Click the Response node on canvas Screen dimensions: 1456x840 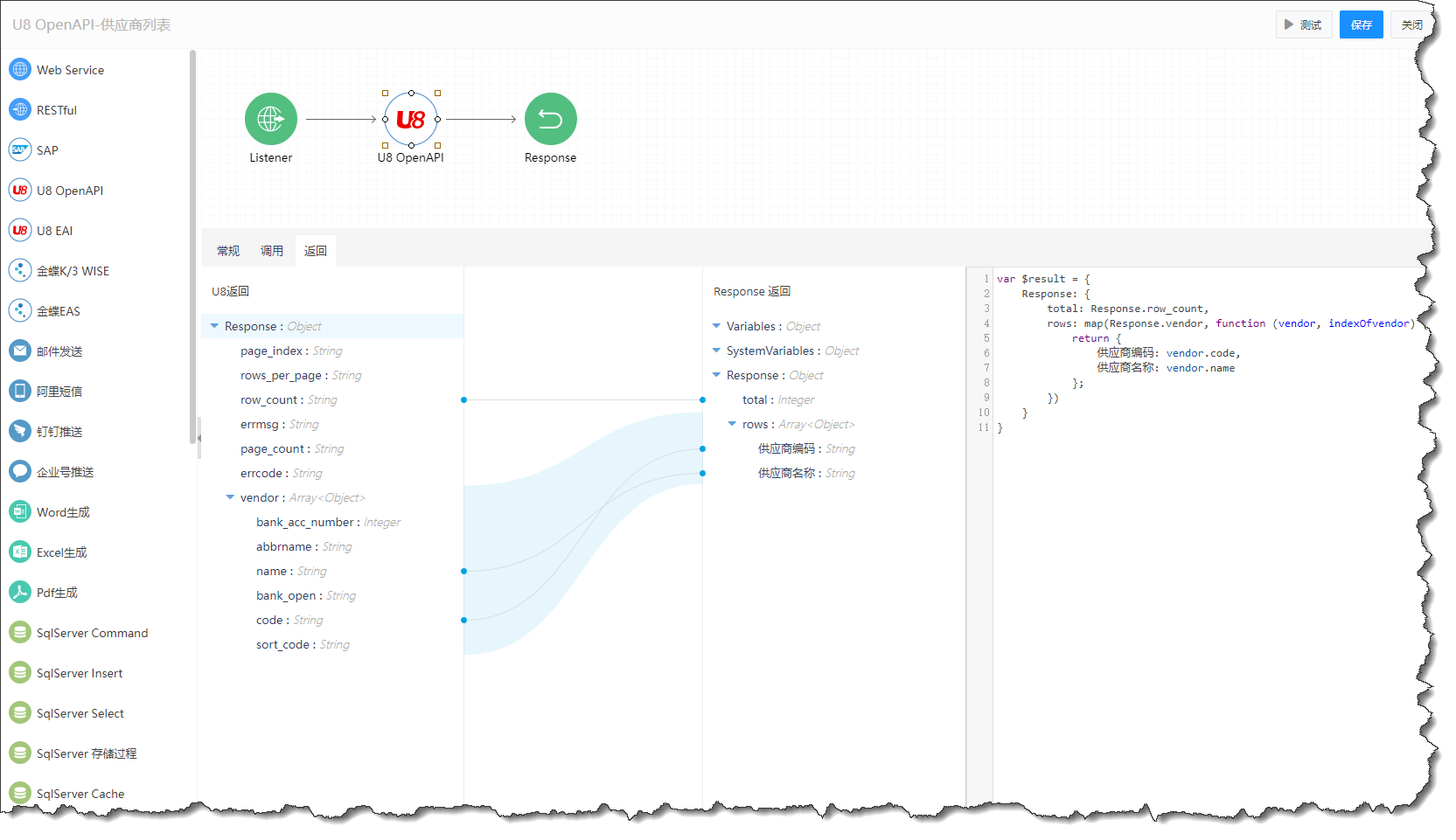[551, 119]
